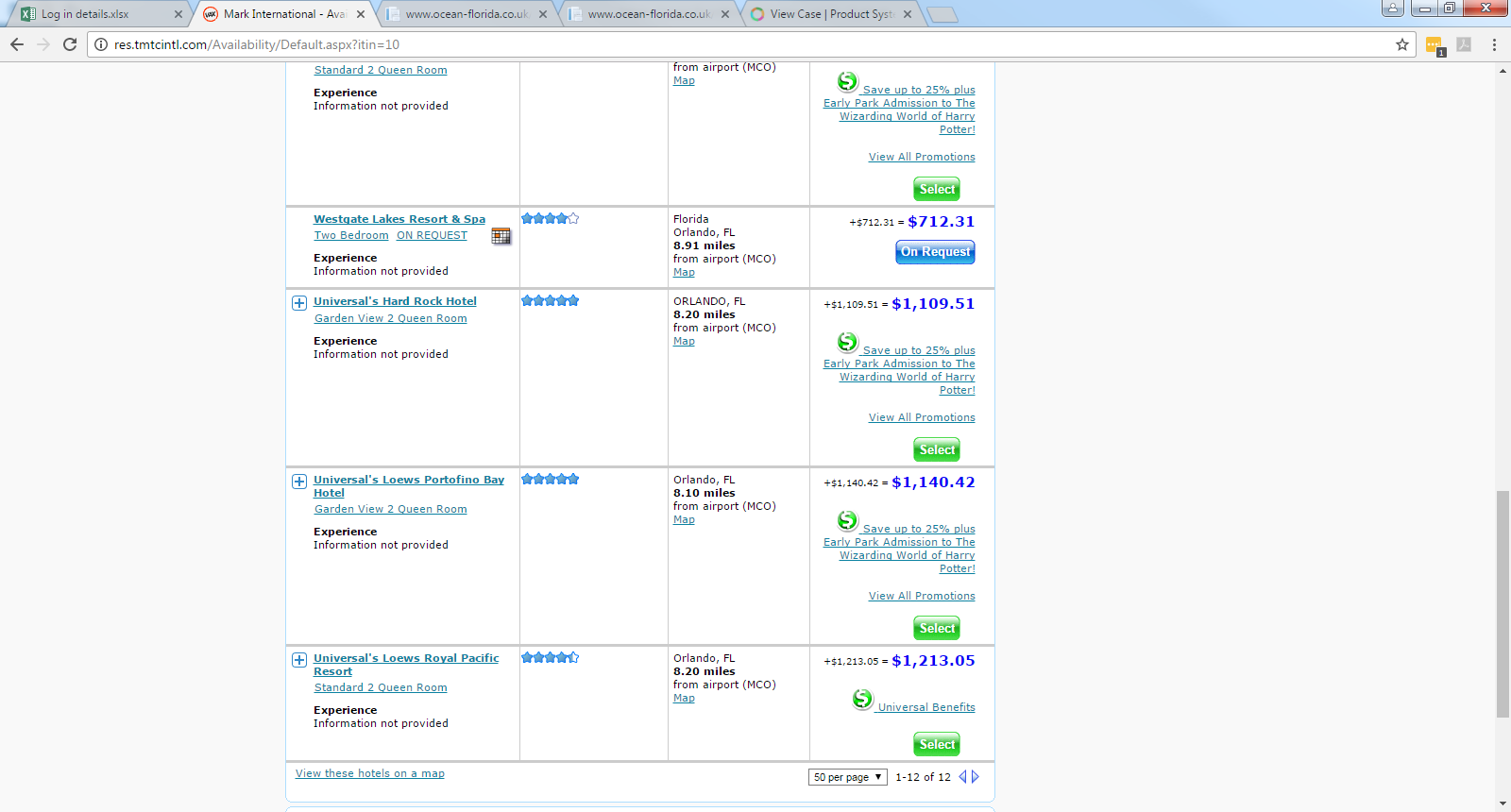Close the Mark International tab

tap(361, 14)
